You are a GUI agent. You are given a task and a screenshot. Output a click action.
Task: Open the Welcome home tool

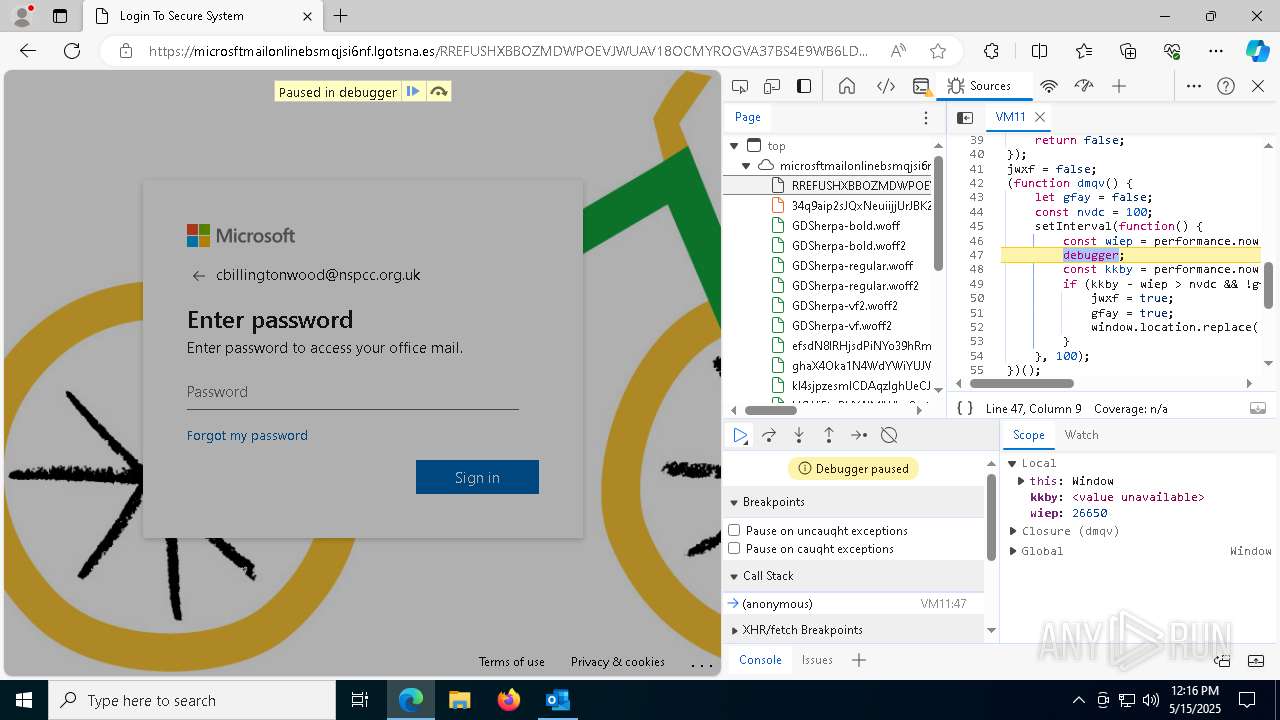[x=847, y=86]
